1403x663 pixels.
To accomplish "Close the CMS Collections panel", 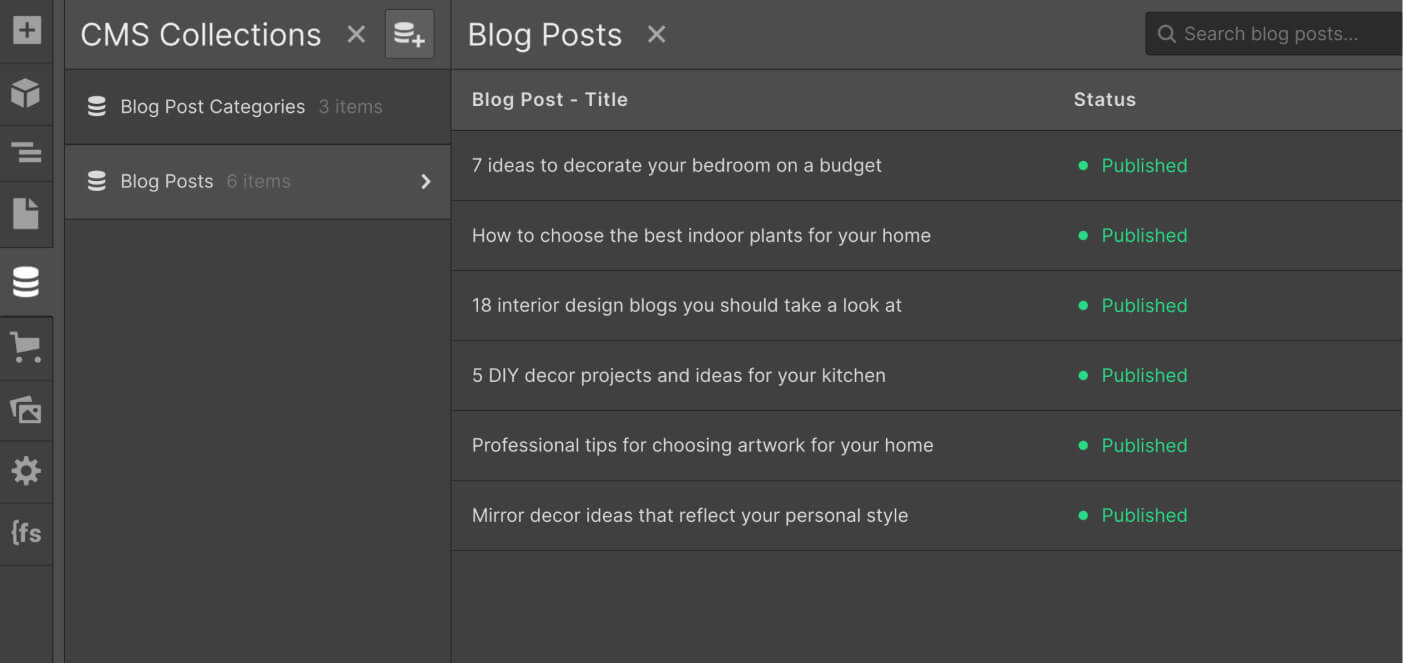I will [x=356, y=34].
